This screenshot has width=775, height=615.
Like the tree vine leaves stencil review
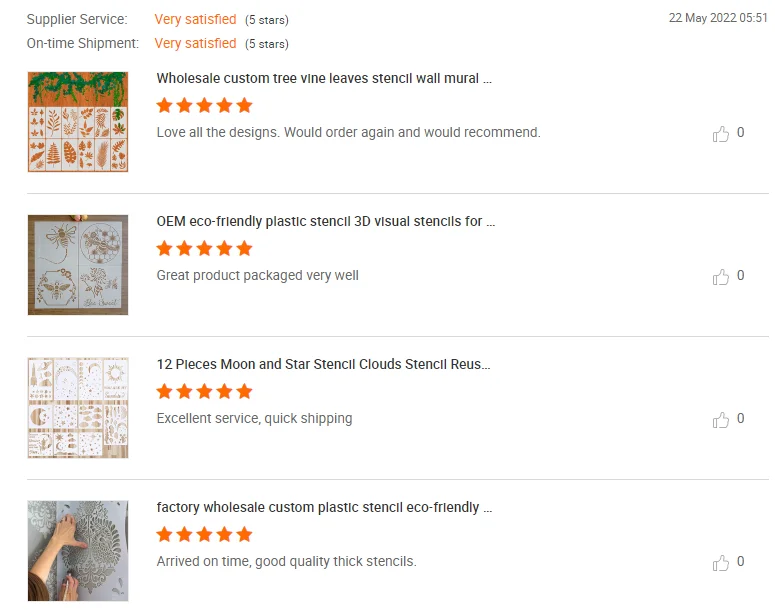pyautogui.click(x=720, y=133)
